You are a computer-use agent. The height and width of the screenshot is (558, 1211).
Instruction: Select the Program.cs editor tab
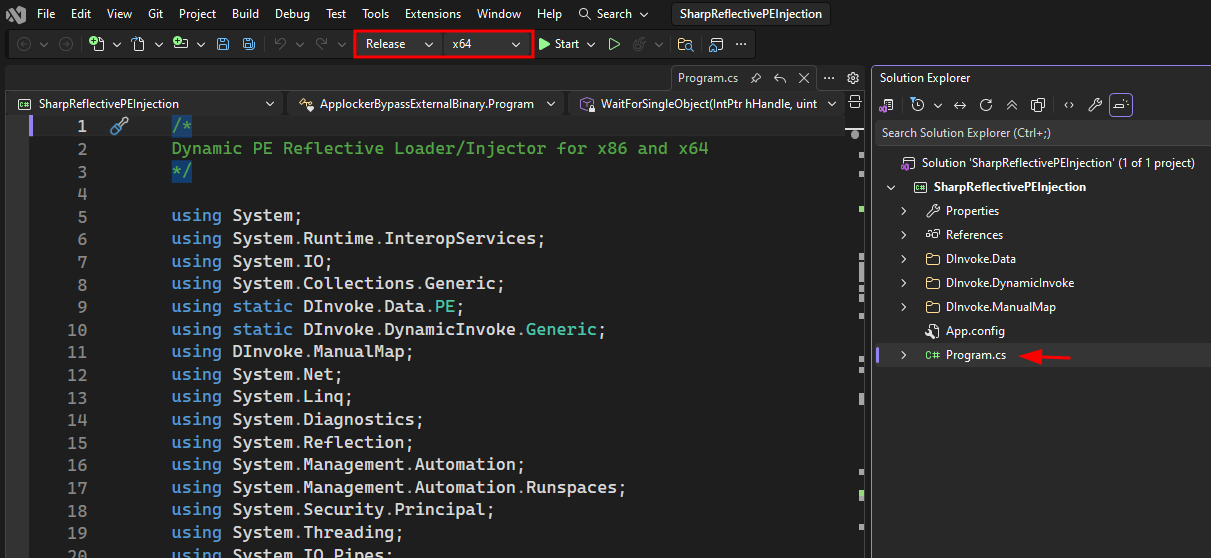[708, 78]
